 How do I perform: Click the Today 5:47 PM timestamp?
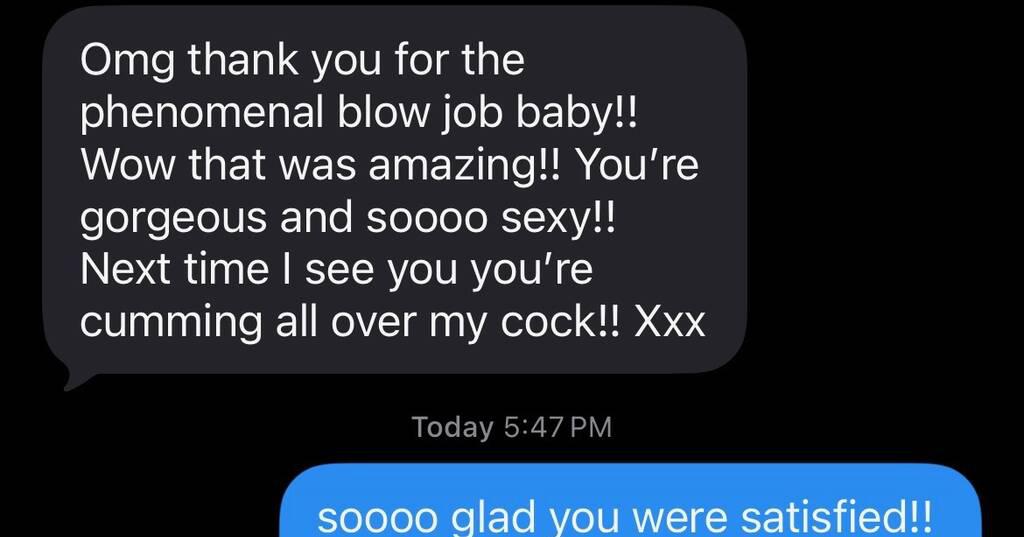(x=512, y=427)
